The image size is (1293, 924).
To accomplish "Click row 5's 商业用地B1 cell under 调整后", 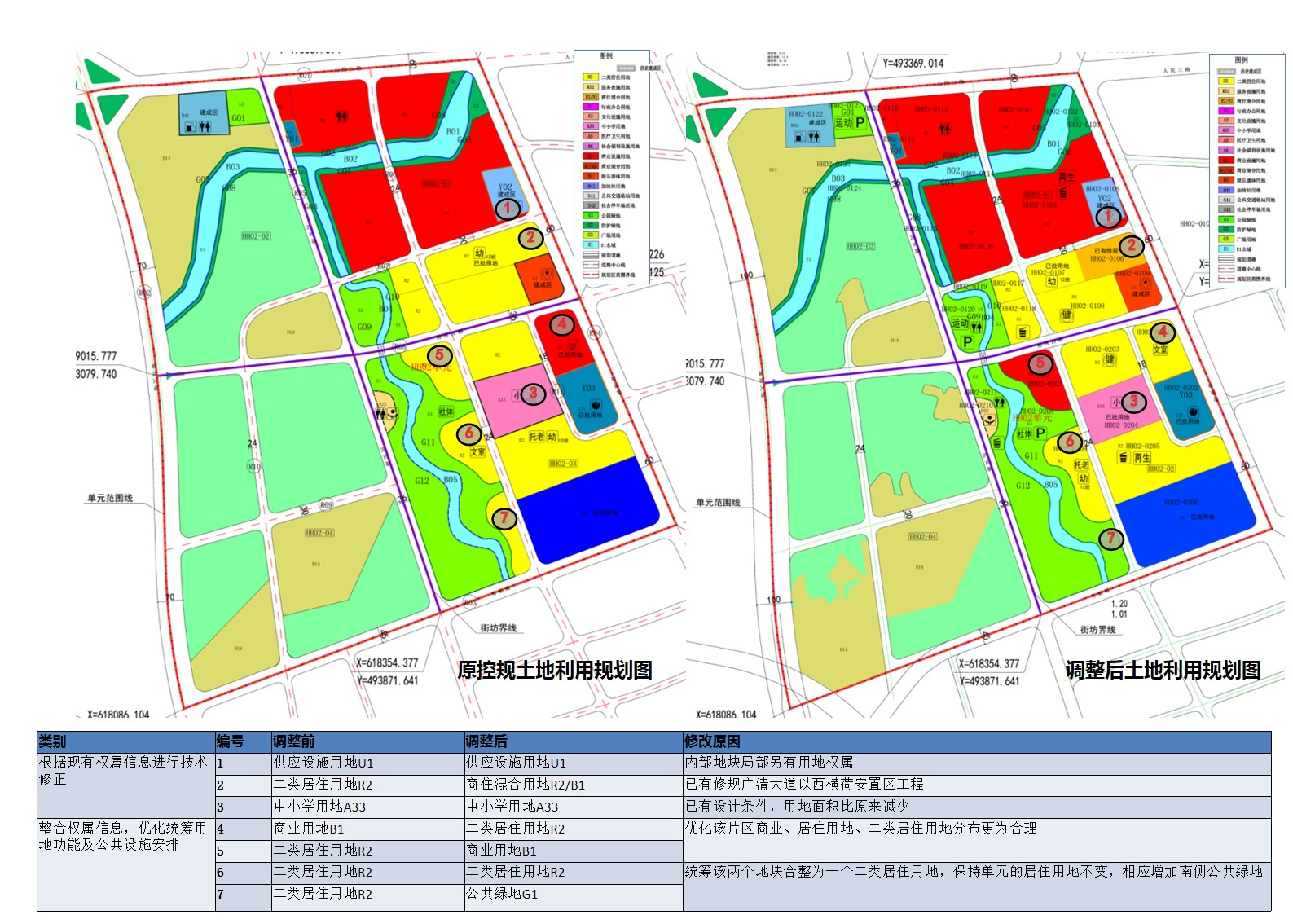I will [x=574, y=851].
